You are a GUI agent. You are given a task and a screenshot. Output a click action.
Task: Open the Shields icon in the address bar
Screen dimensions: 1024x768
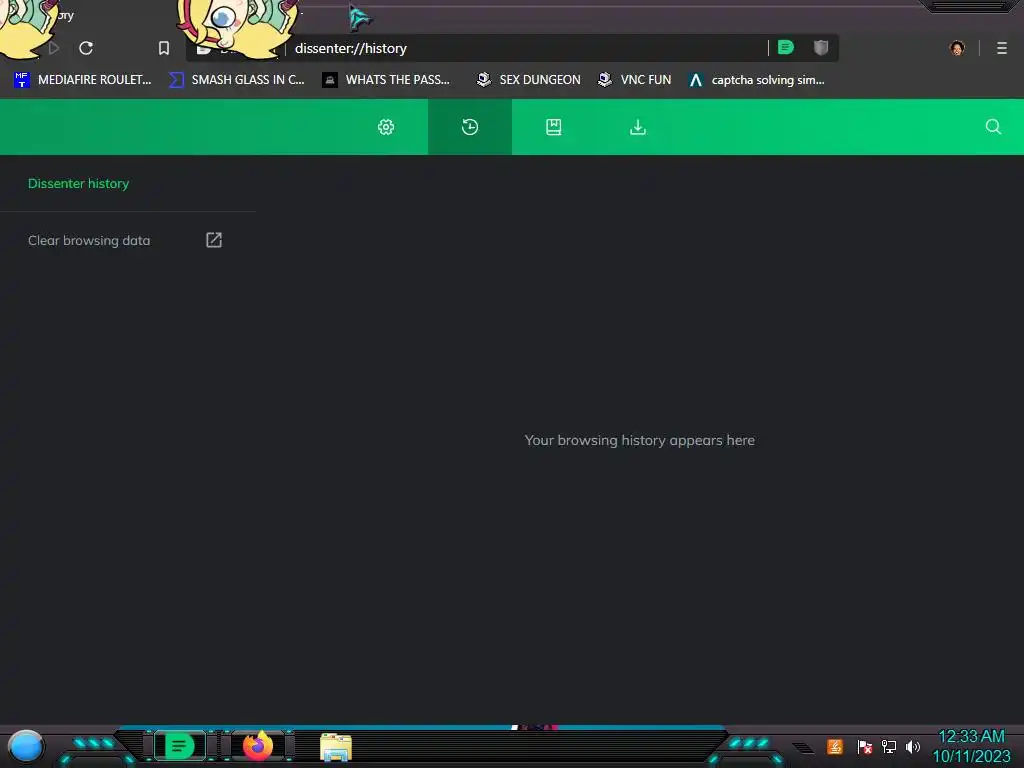click(x=821, y=47)
